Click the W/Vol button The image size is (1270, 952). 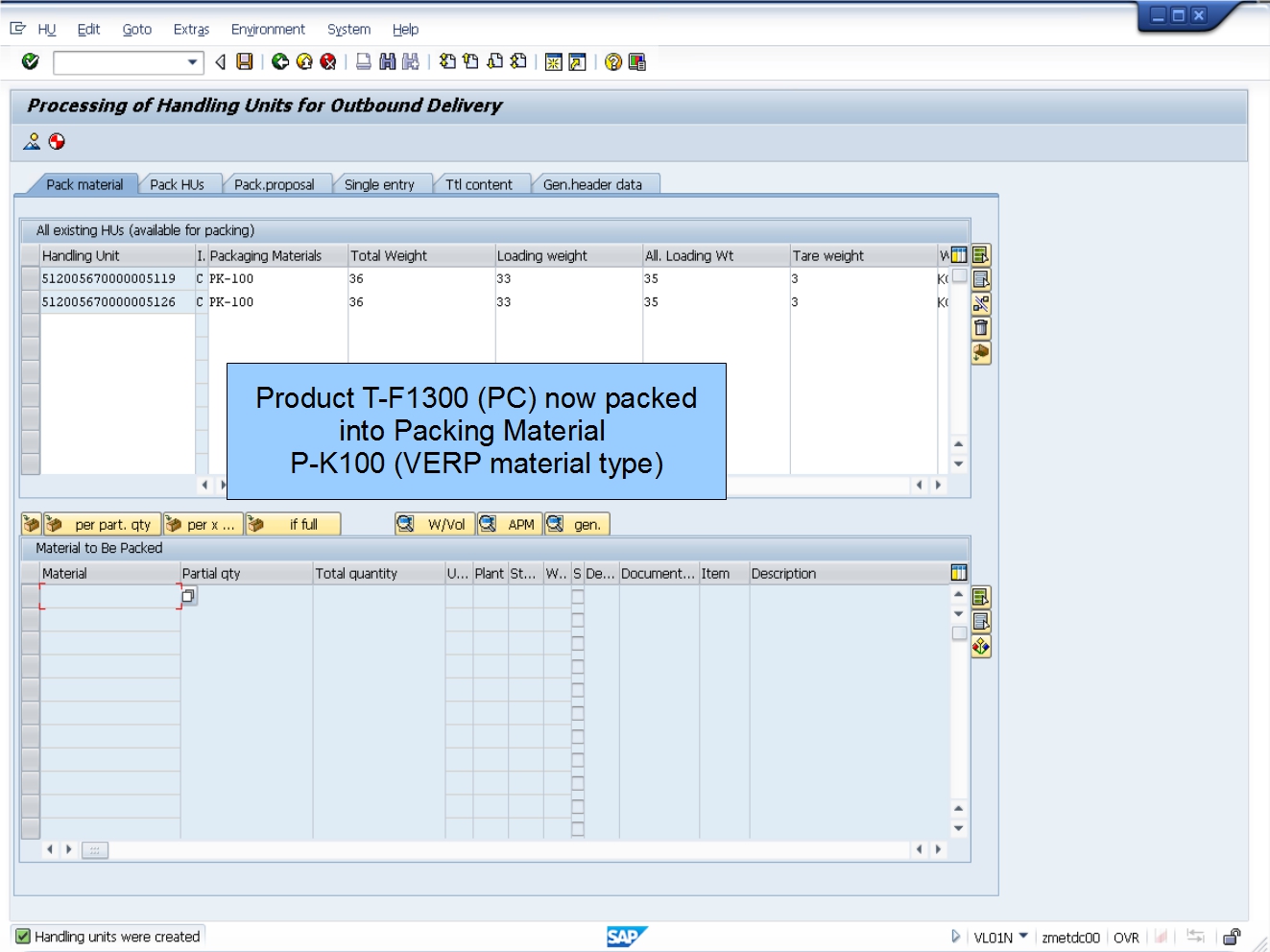[x=435, y=524]
